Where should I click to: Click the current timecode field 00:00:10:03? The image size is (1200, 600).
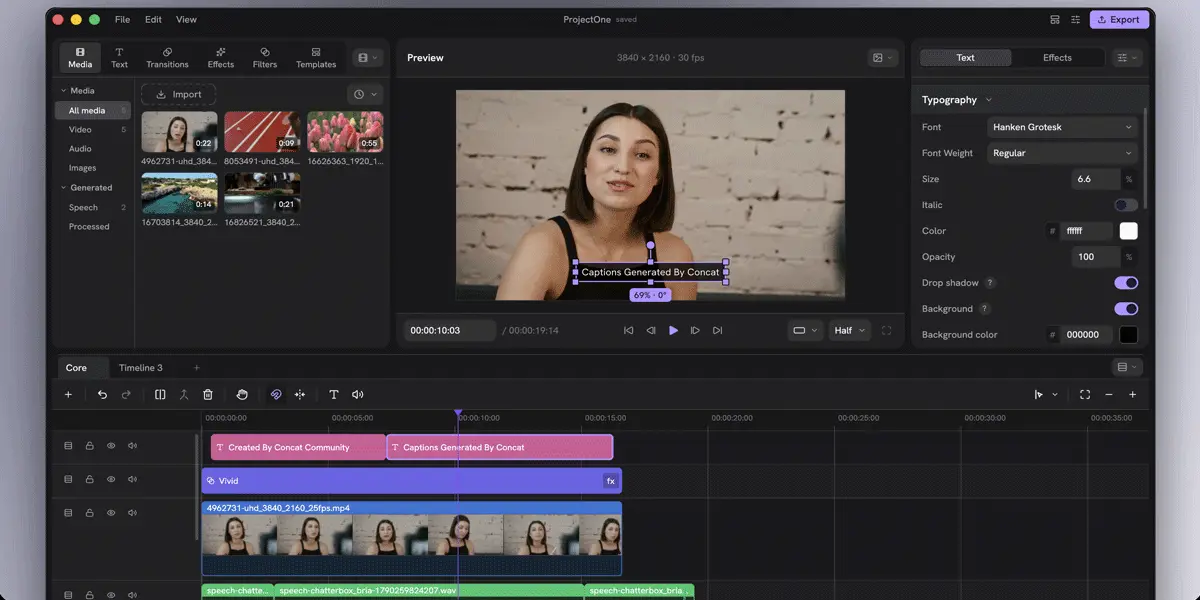click(450, 330)
